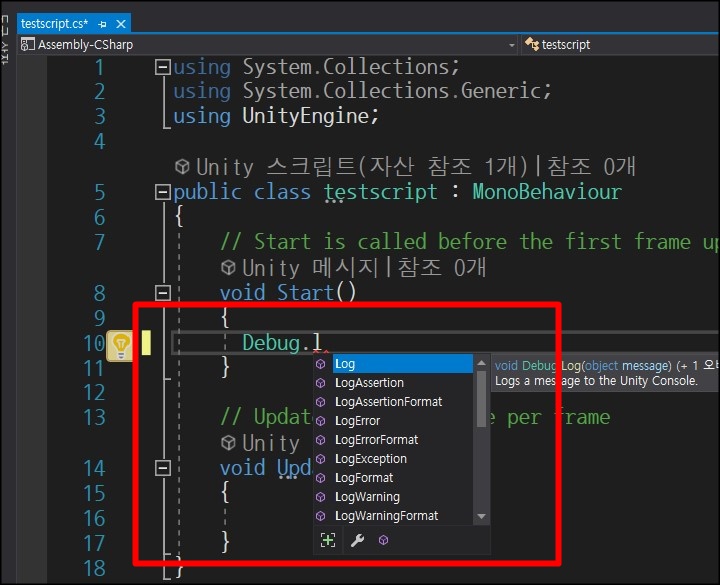The image size is (720, 585).
Task: Collapse the using directives block
Action: pyautogui.click(x=163, y=67)
